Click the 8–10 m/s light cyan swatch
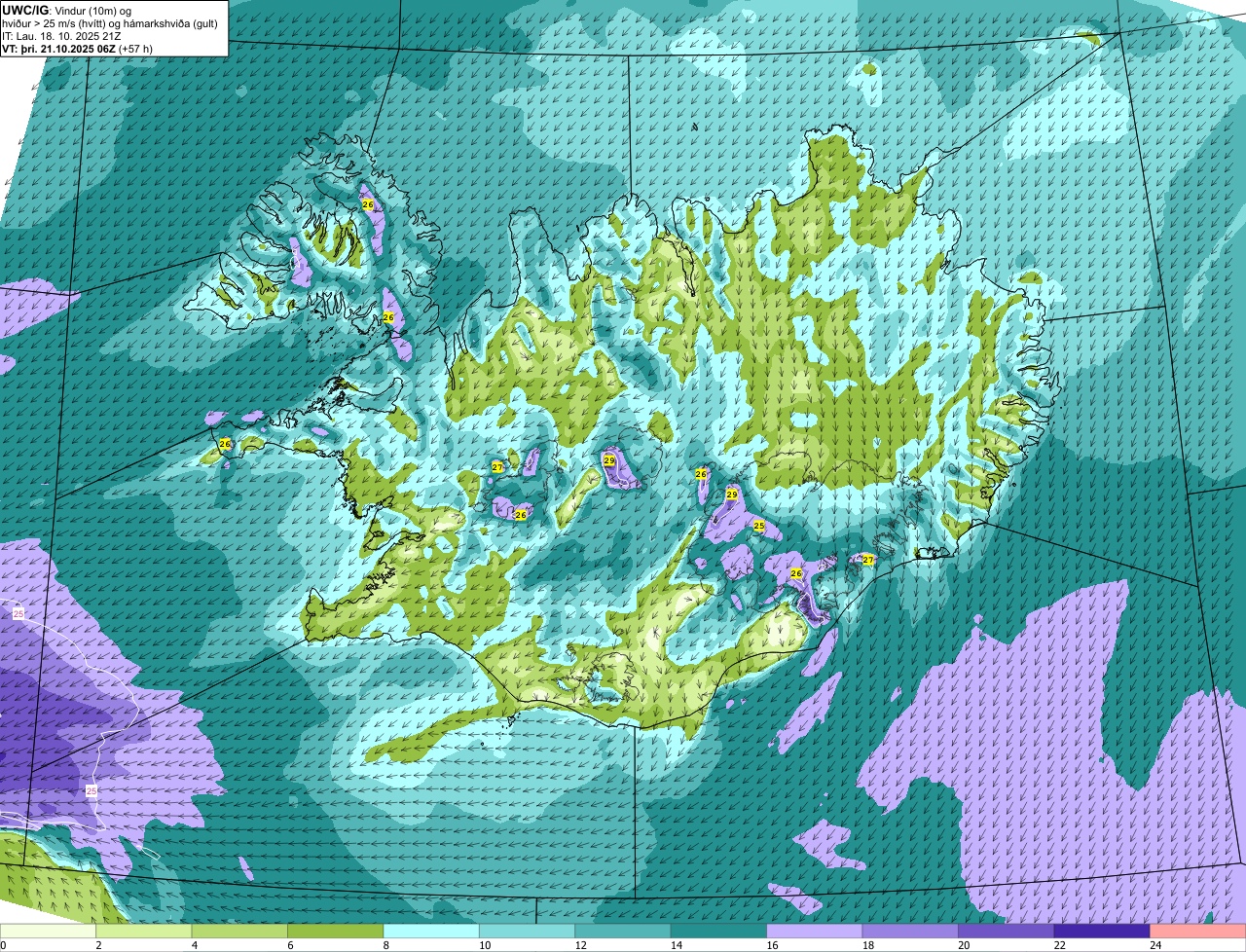 click(x=431, y=931)
